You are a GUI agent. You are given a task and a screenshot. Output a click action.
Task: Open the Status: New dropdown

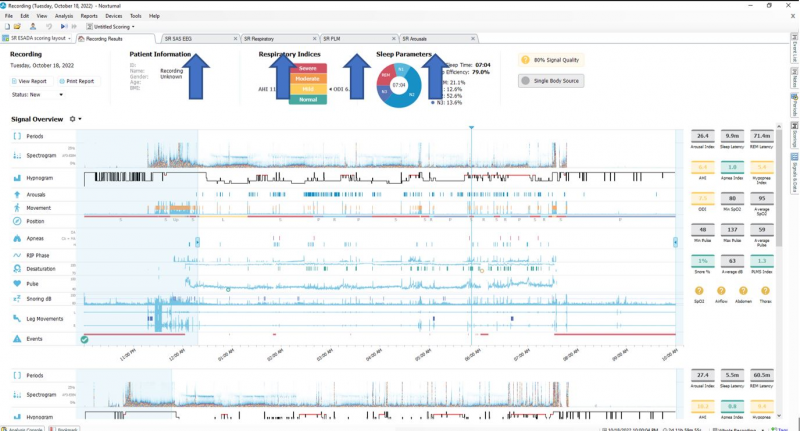pyautogui.click(x=37, y=95)
